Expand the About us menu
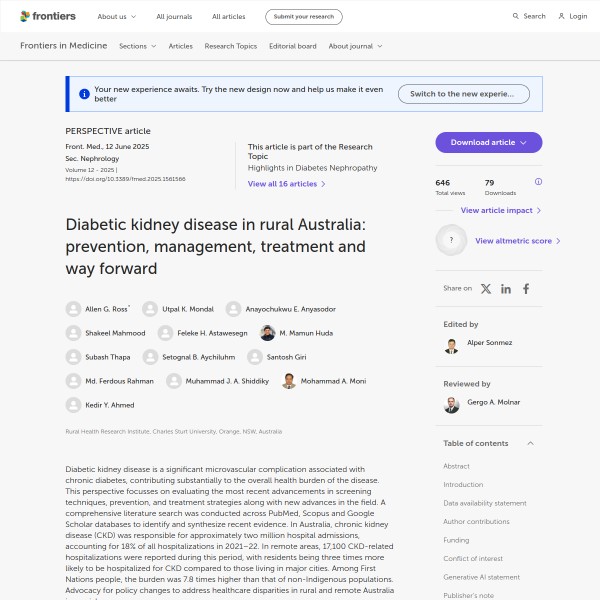This screenshot has height=600, width=600. [x=117, y=16]
